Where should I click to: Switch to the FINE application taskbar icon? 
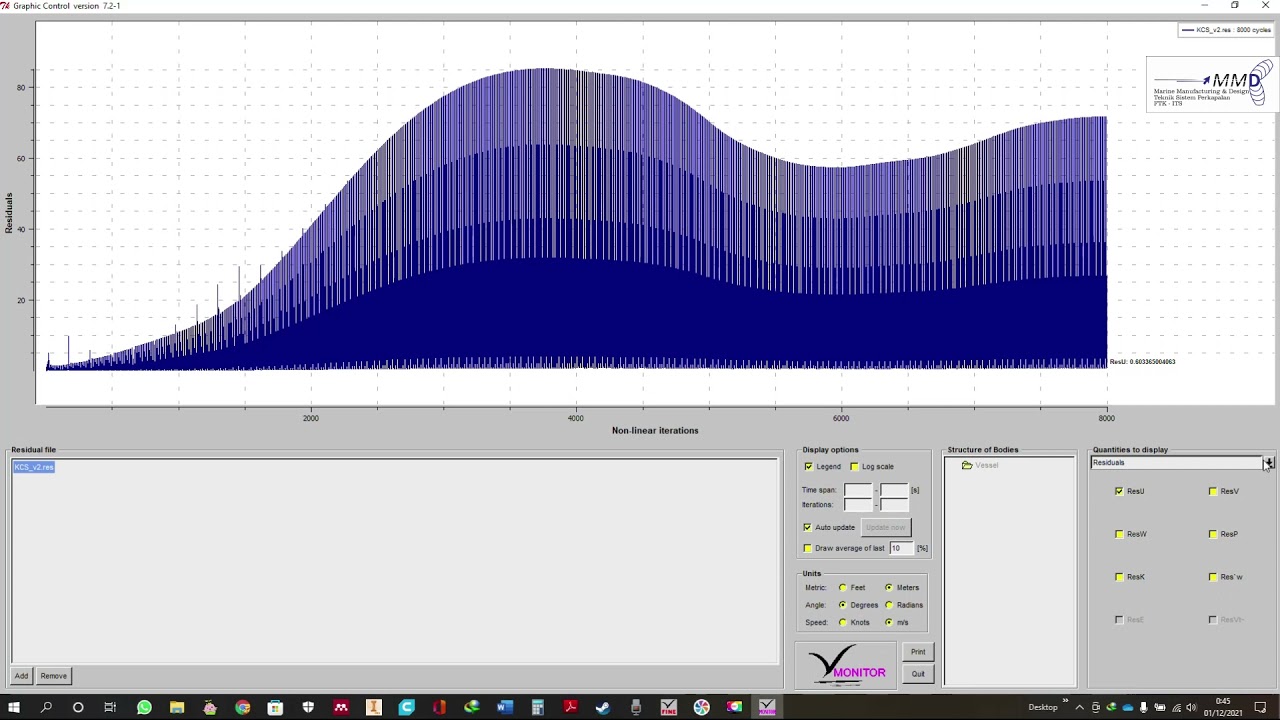(669, 708)
